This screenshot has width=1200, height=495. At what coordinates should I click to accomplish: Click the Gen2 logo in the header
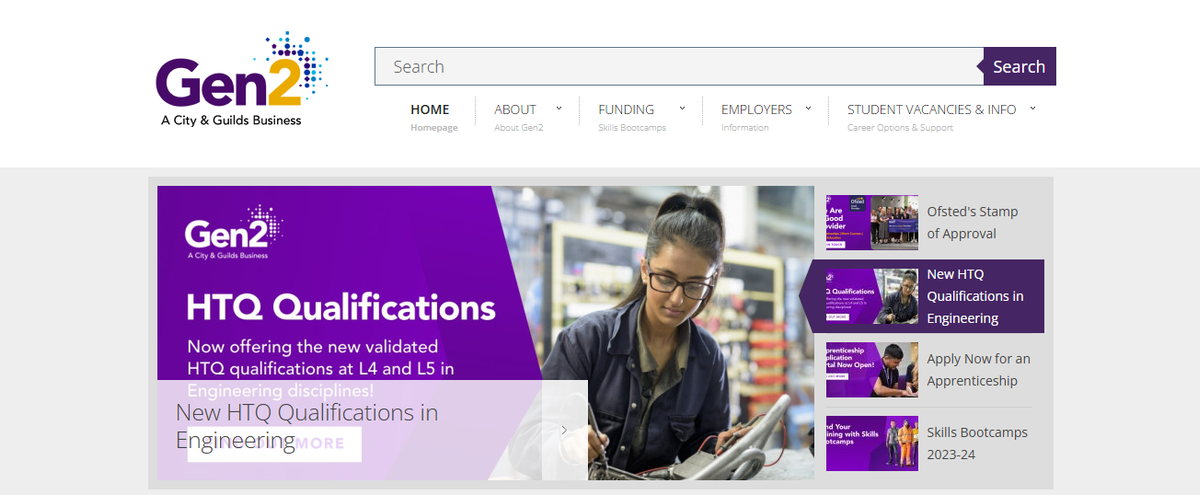point(243,80)
